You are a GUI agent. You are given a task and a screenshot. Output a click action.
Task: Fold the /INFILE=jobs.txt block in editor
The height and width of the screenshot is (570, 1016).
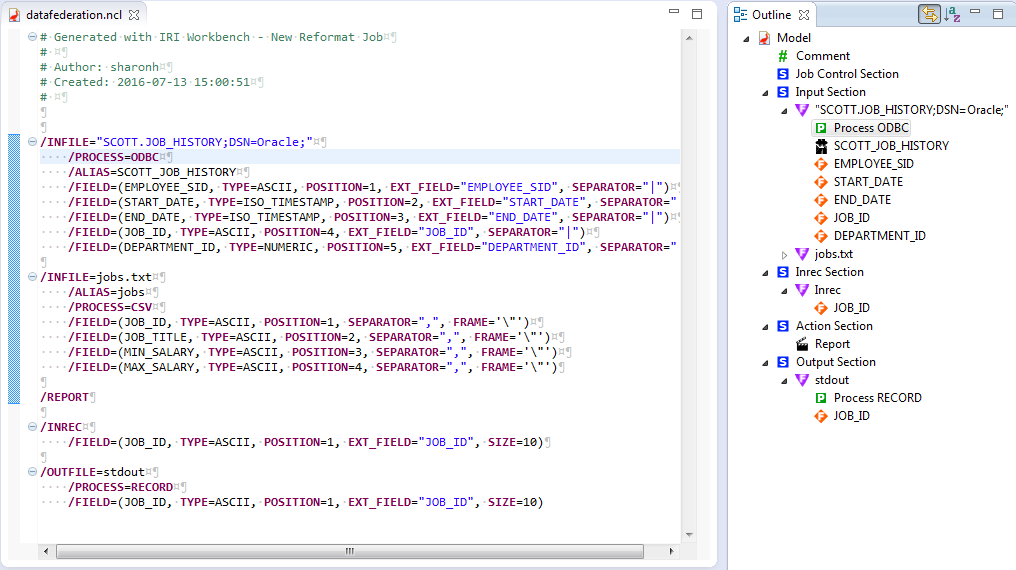point(32,277)
